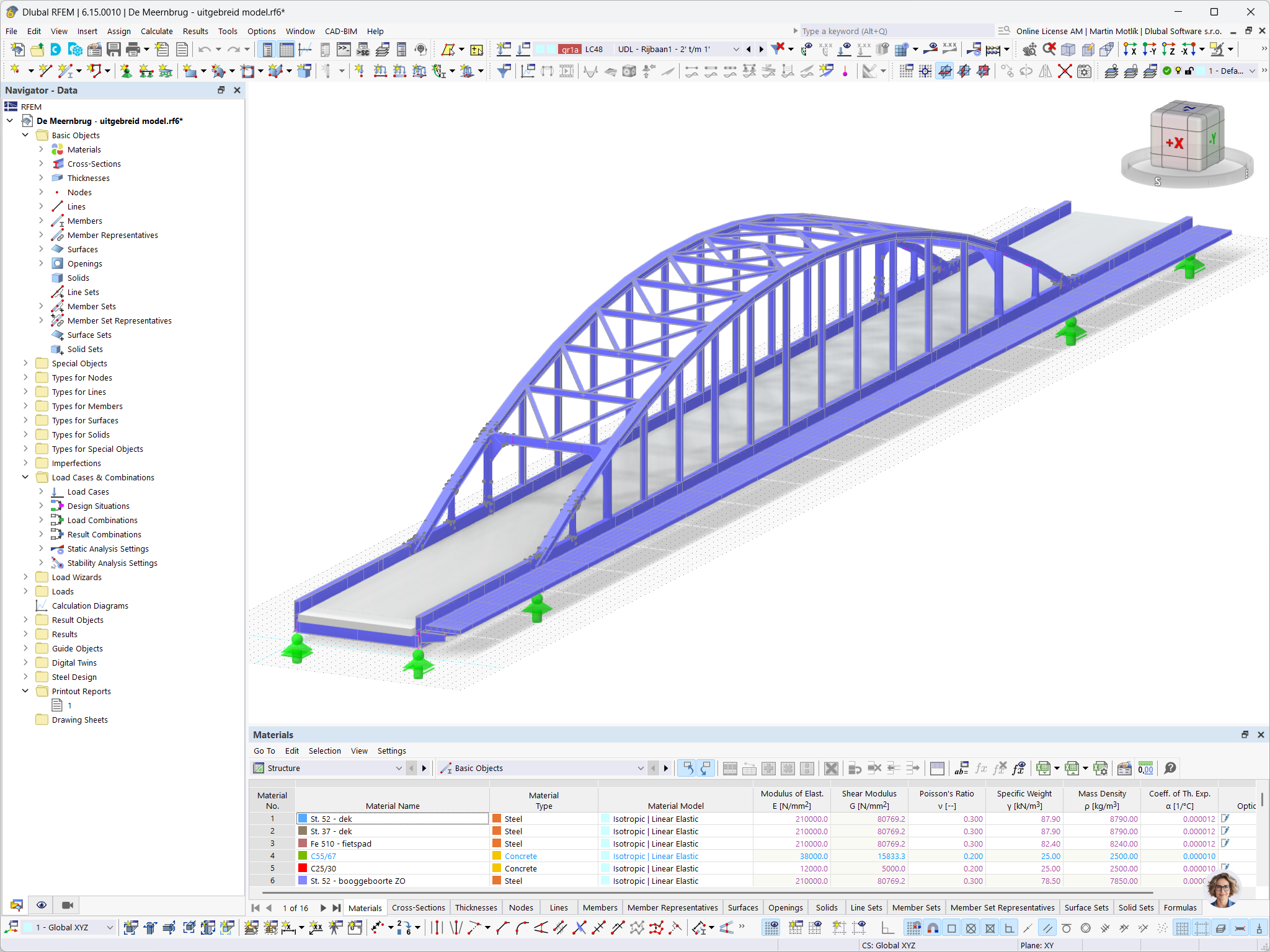The height and width of the screenshot is (952, 1270).
Task: Click the Excel export icon in Materials toolbar
Action: pyautogui.click(x=1044, y=769)
